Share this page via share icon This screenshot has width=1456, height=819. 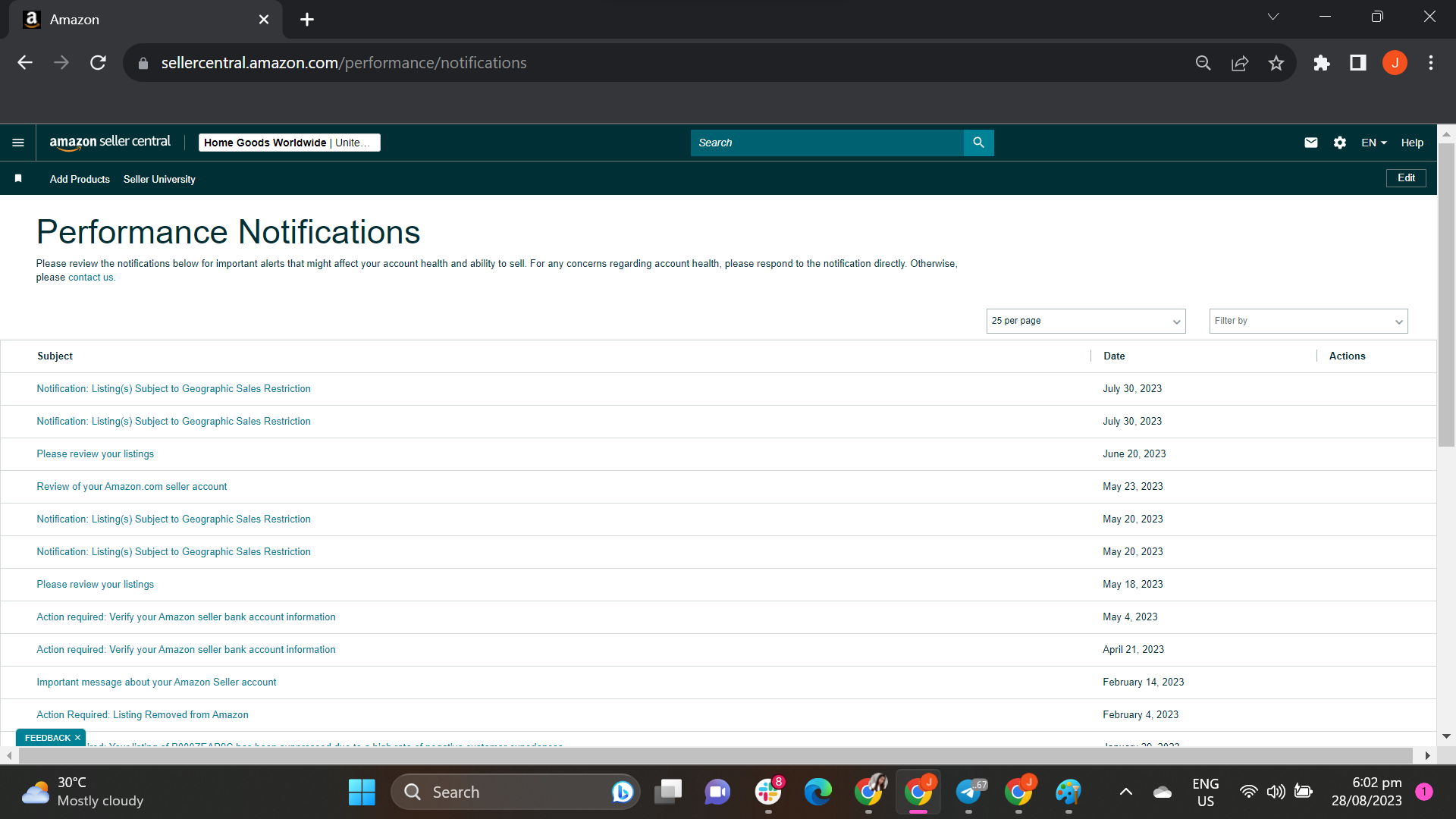click(x=1240, y=63)
